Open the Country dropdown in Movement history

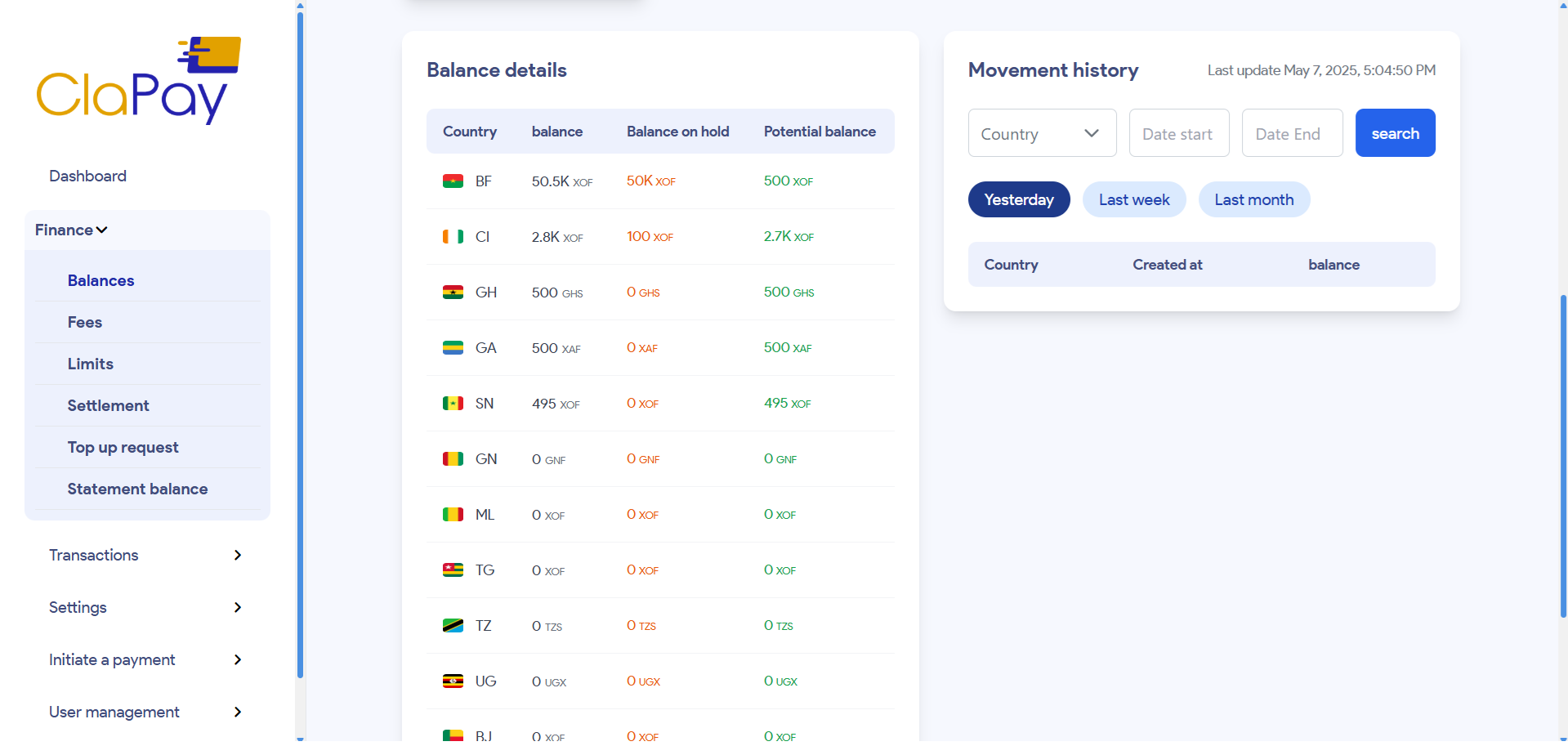point(1042,132)
